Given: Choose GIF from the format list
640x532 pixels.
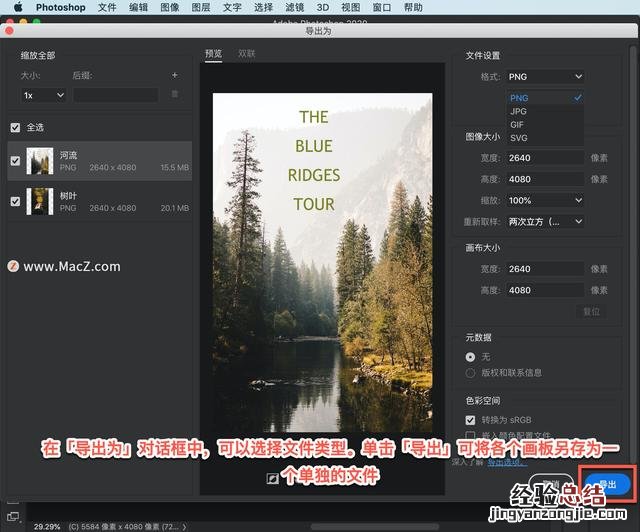Looking at the screenshot, I should (x=545, y=125).
